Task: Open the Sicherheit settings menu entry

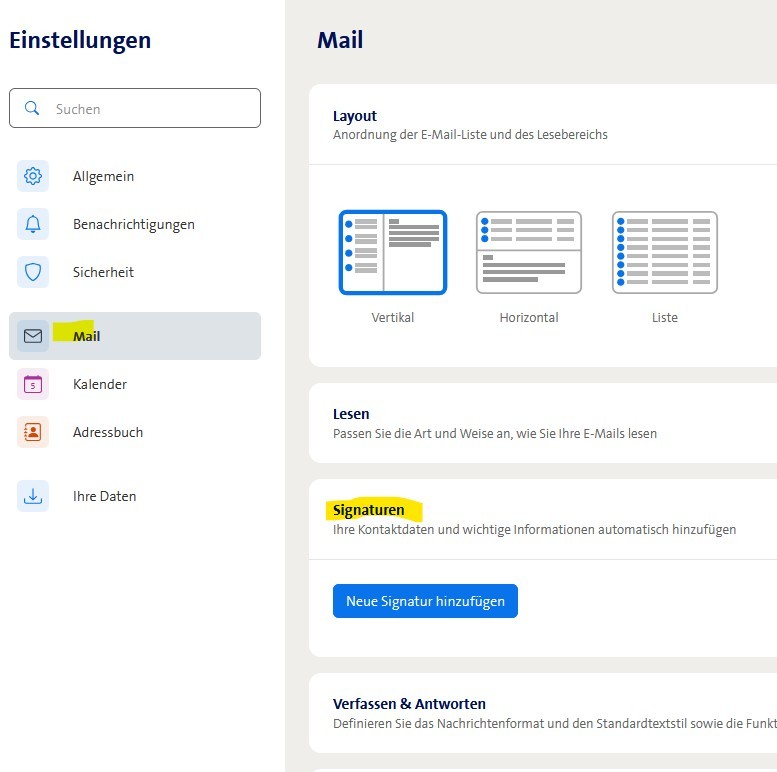Action: pos(103,272)
